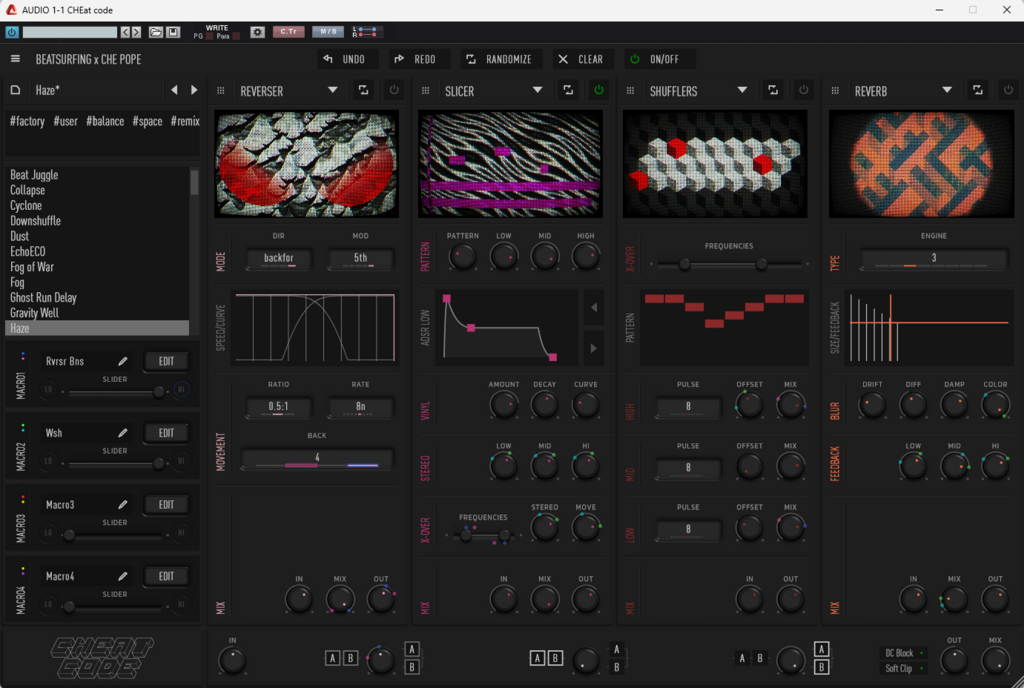Click EDIT for the Wsh macro

pos(167,433)
